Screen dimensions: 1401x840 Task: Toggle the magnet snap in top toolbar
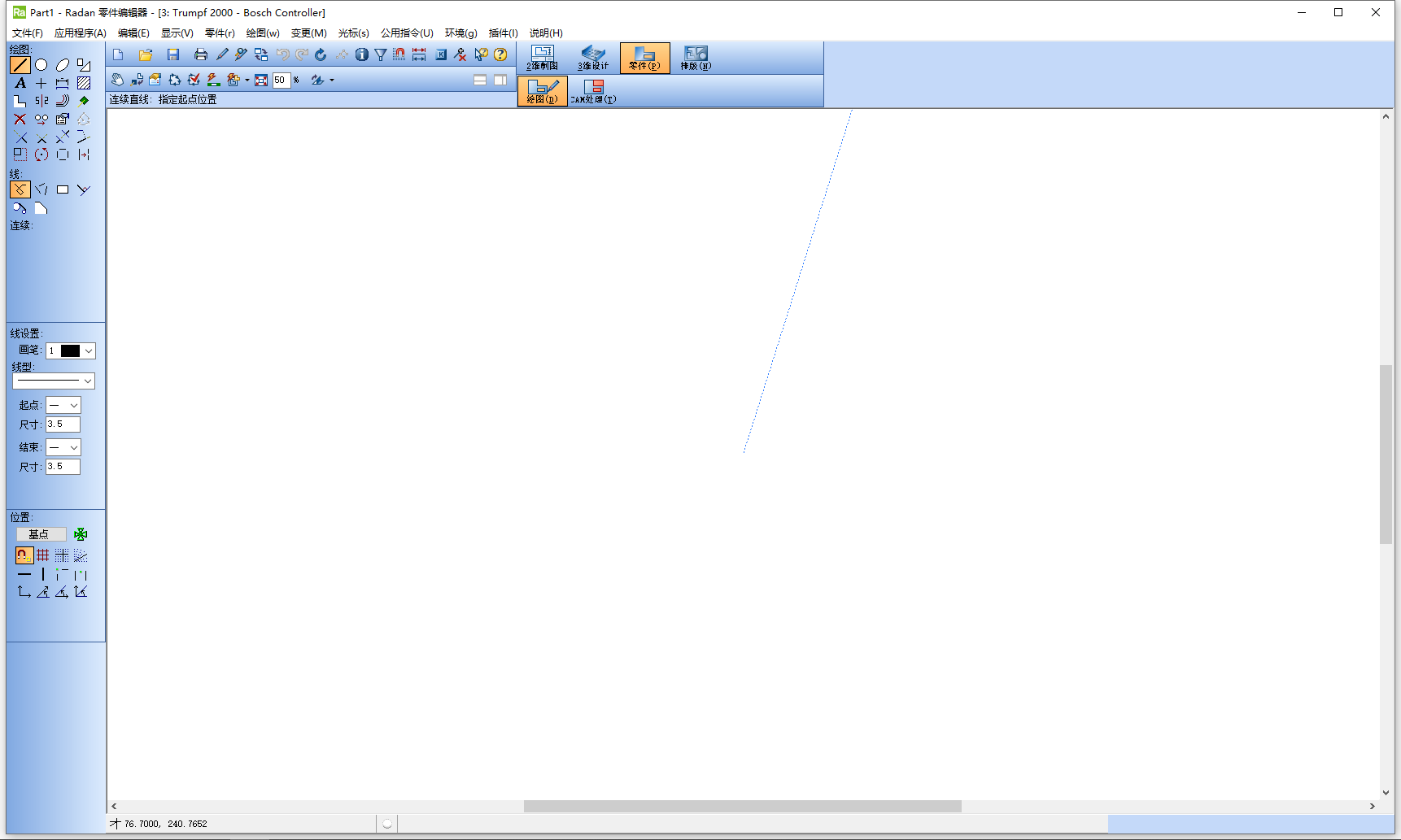(x=399, y=54)
